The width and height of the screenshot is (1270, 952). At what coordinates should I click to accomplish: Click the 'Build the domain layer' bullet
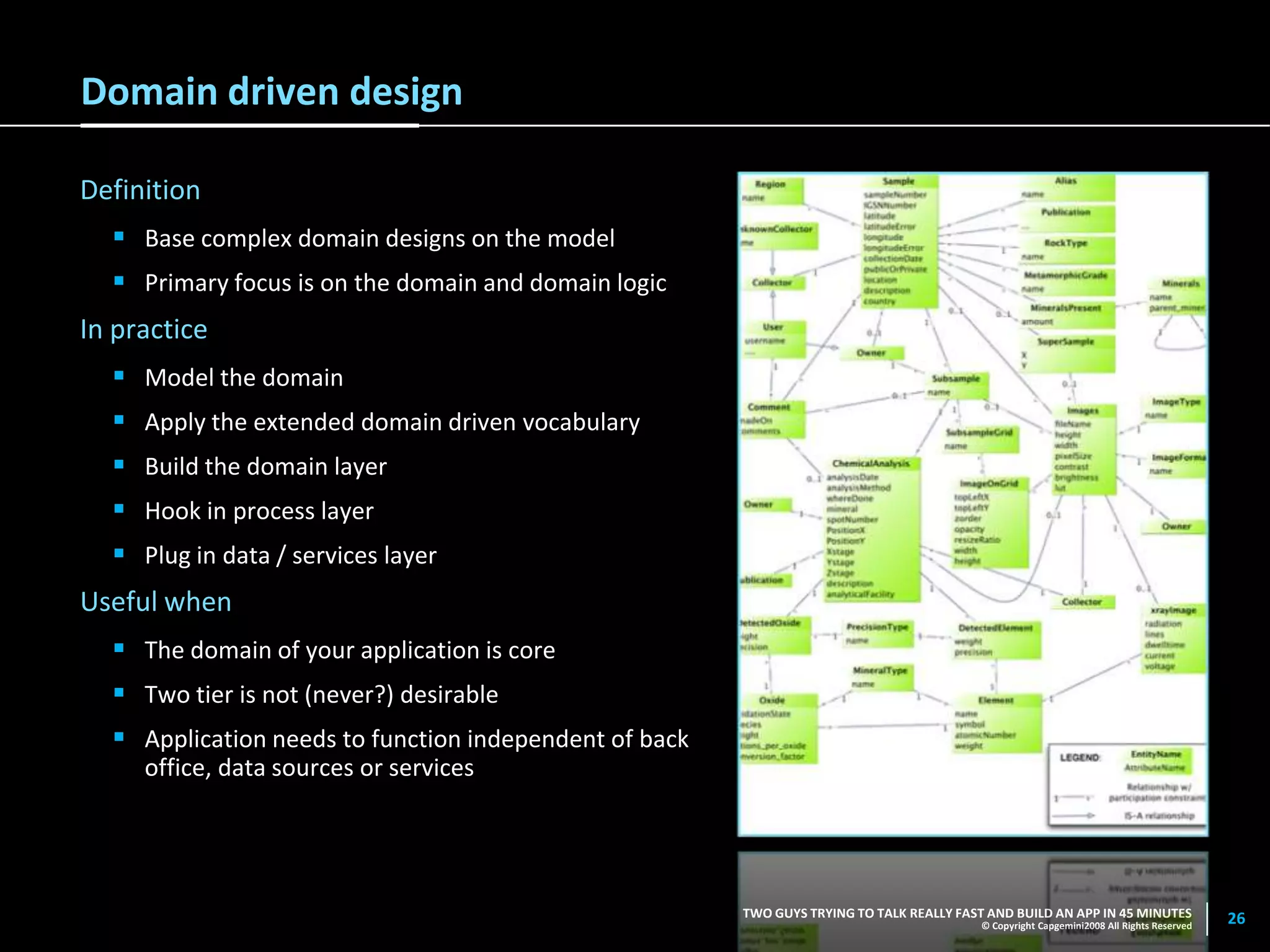[x=265, y=467]
